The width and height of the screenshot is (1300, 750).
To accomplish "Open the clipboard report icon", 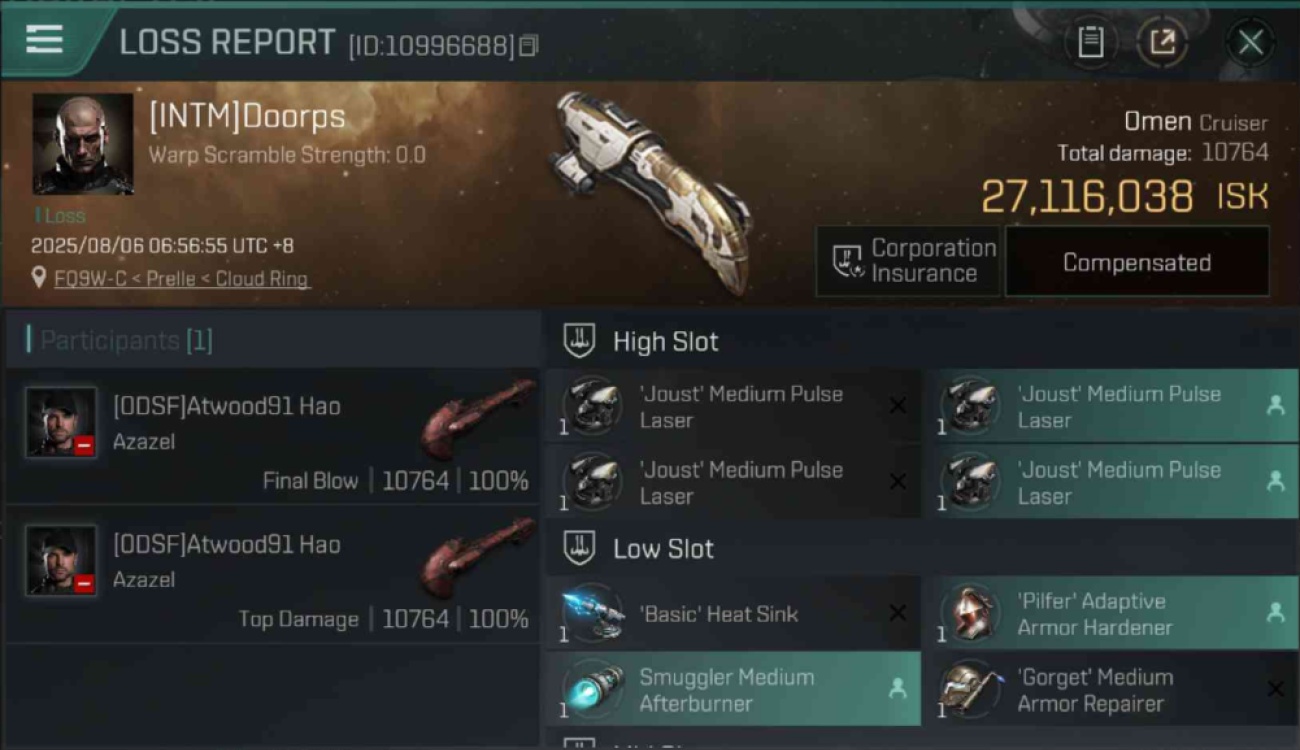I will click(x=1090, y=42).
